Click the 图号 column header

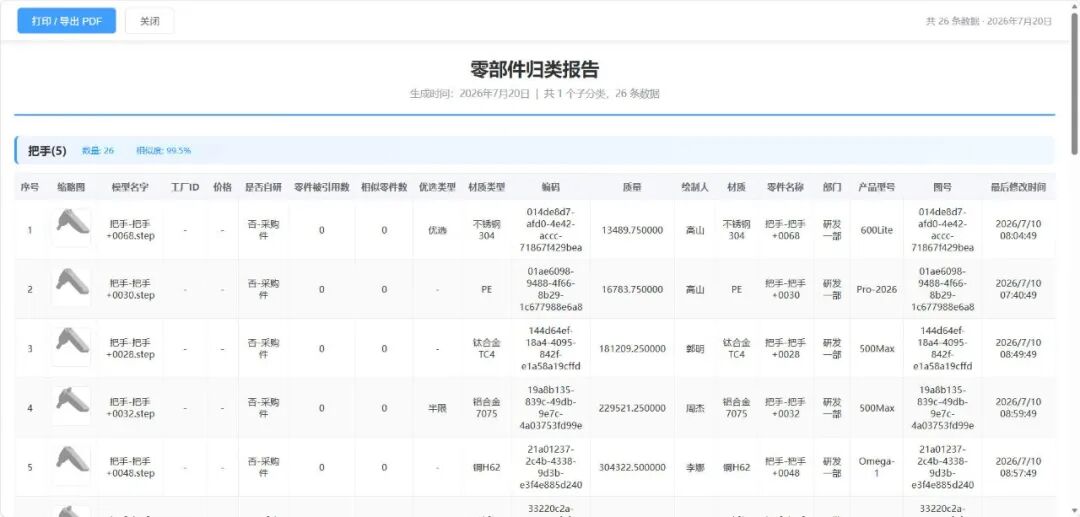942,187
